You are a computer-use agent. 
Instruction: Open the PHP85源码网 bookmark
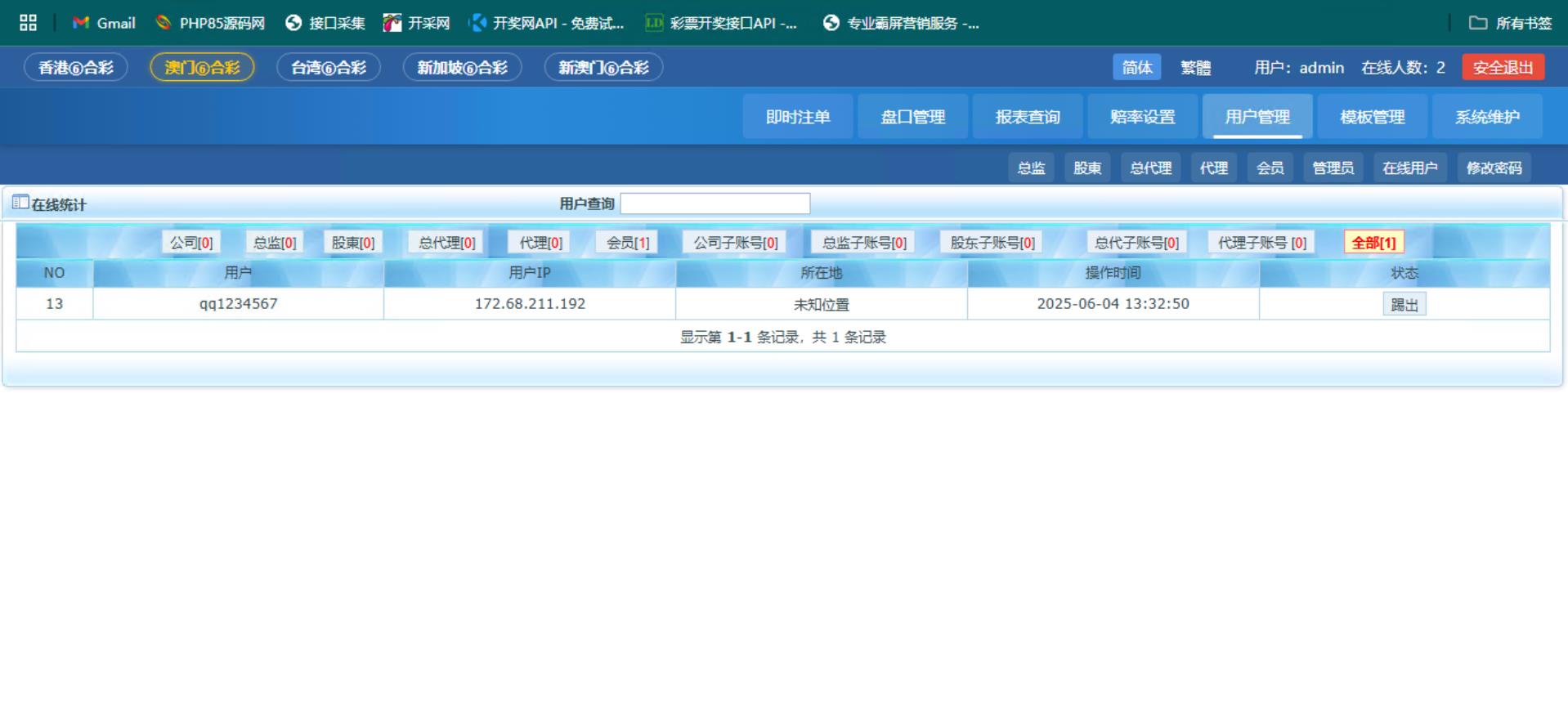210,23
